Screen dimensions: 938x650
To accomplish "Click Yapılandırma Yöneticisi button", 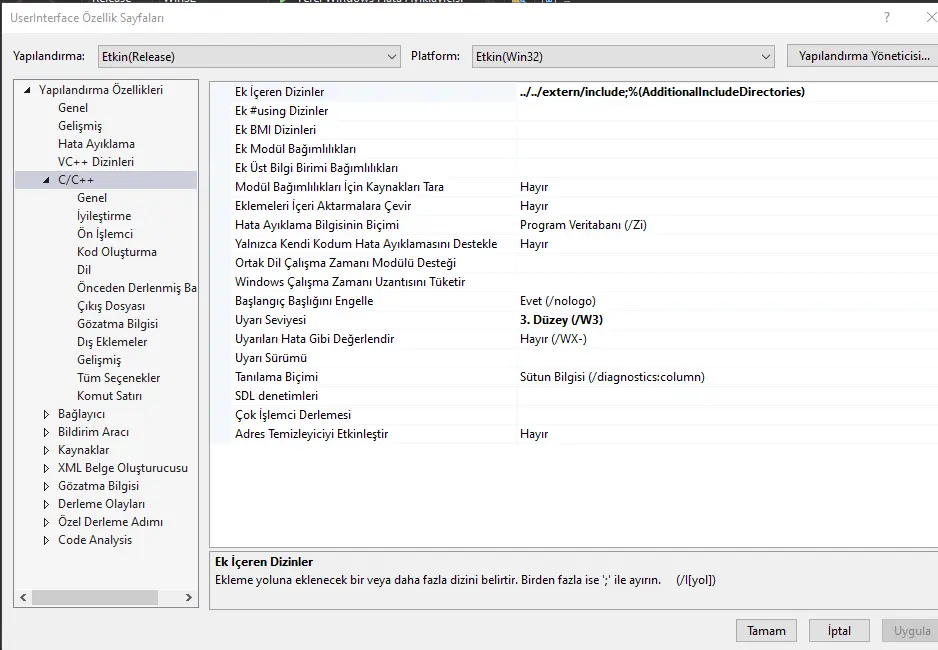I will (x=863, y=56).
